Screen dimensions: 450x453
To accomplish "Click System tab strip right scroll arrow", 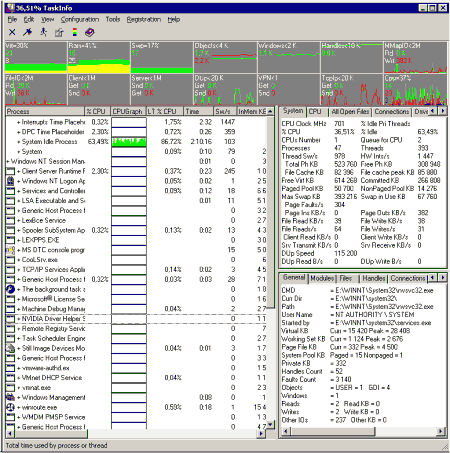I will pos(443,111).
